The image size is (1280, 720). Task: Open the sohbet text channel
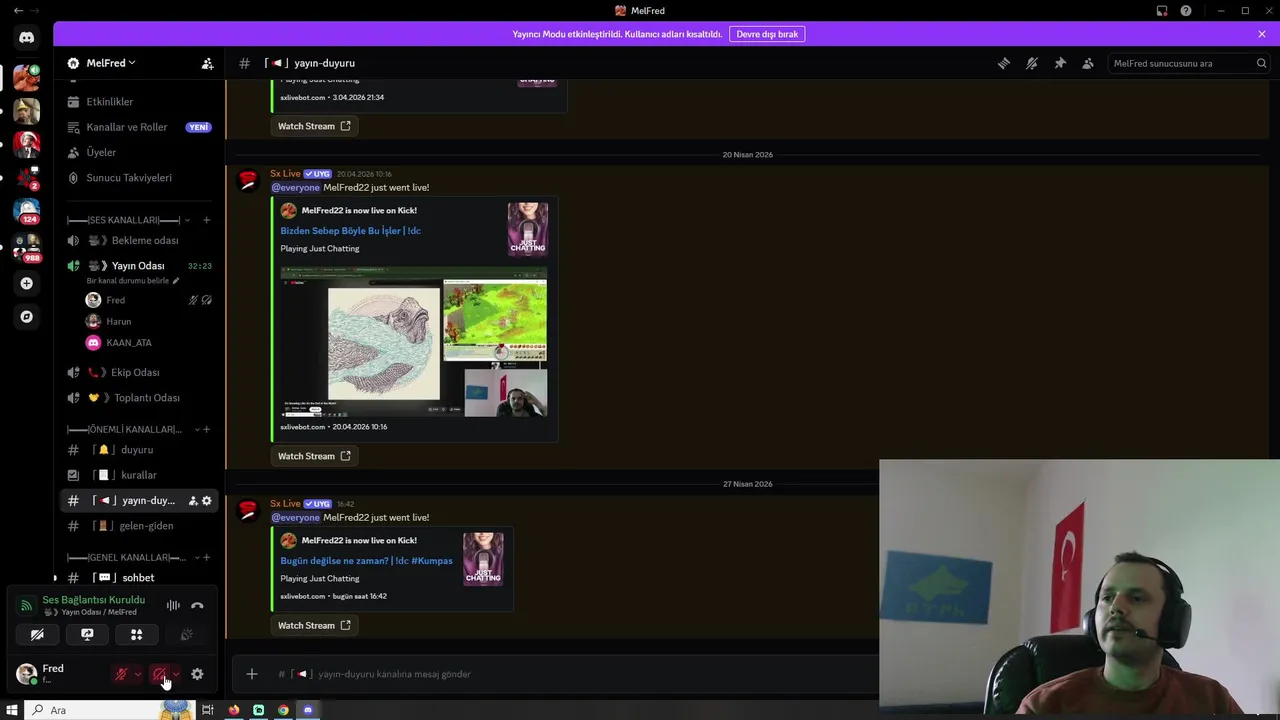coord(139,578)
